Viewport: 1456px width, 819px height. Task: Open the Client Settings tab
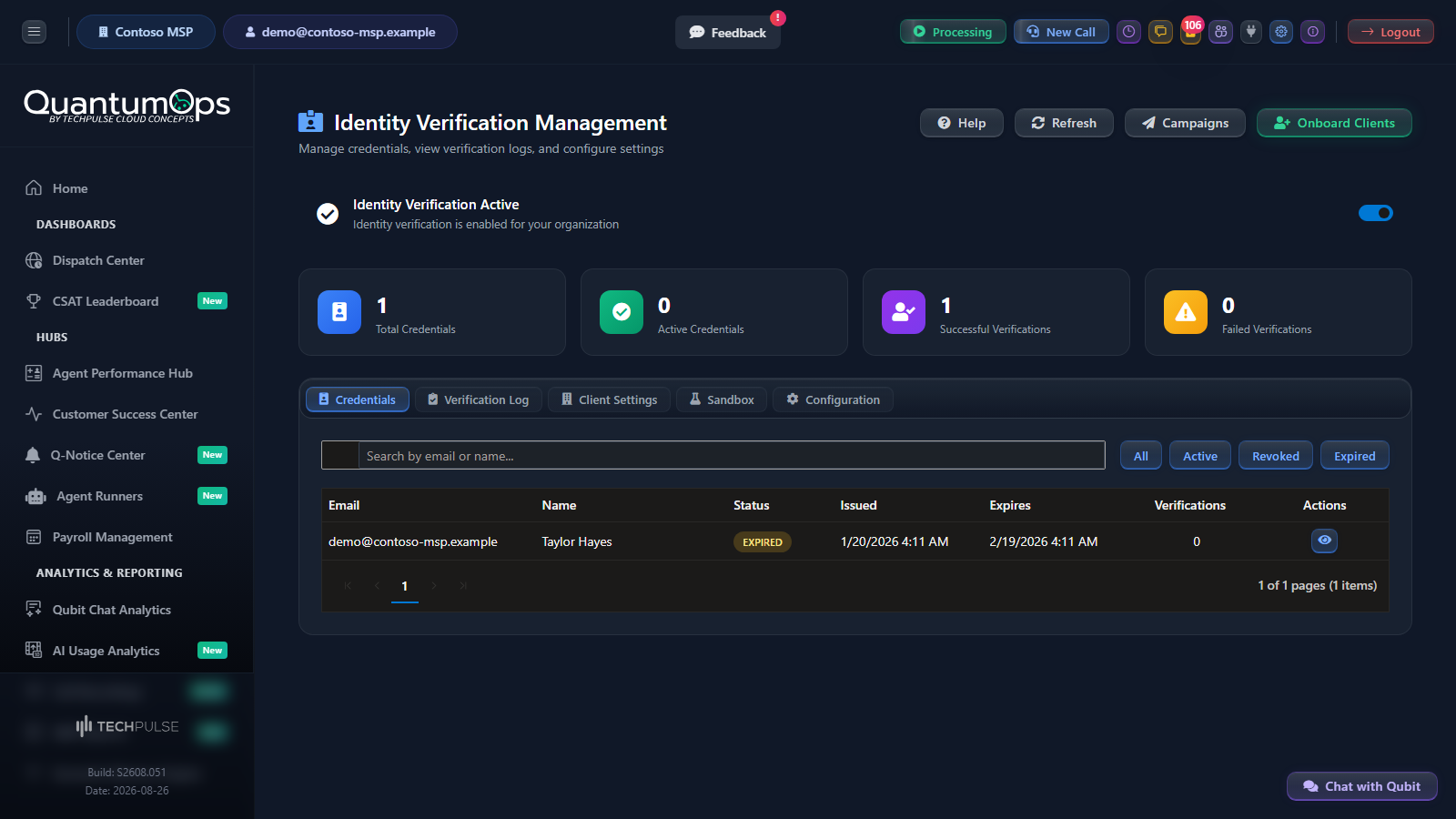pos(609,399)
